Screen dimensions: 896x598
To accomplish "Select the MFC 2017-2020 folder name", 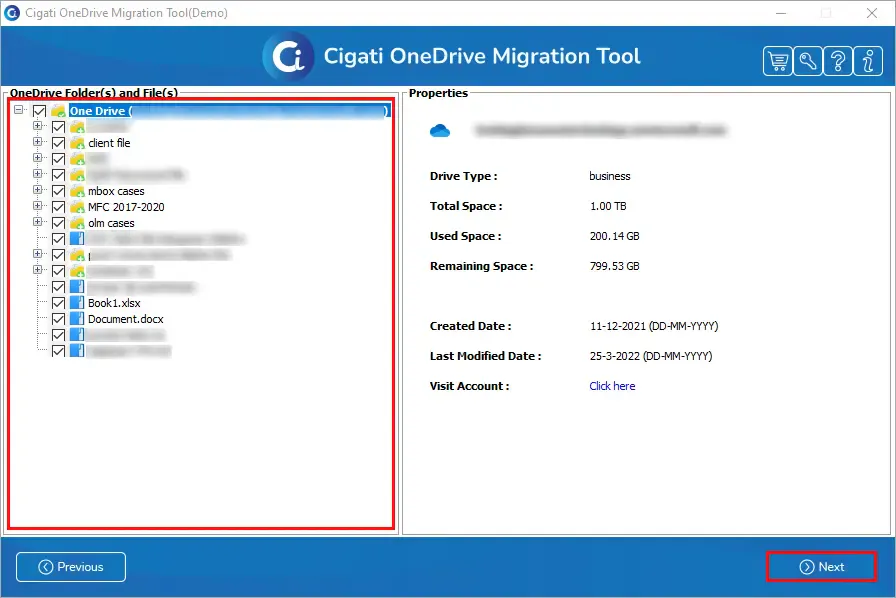I will 126,207.
